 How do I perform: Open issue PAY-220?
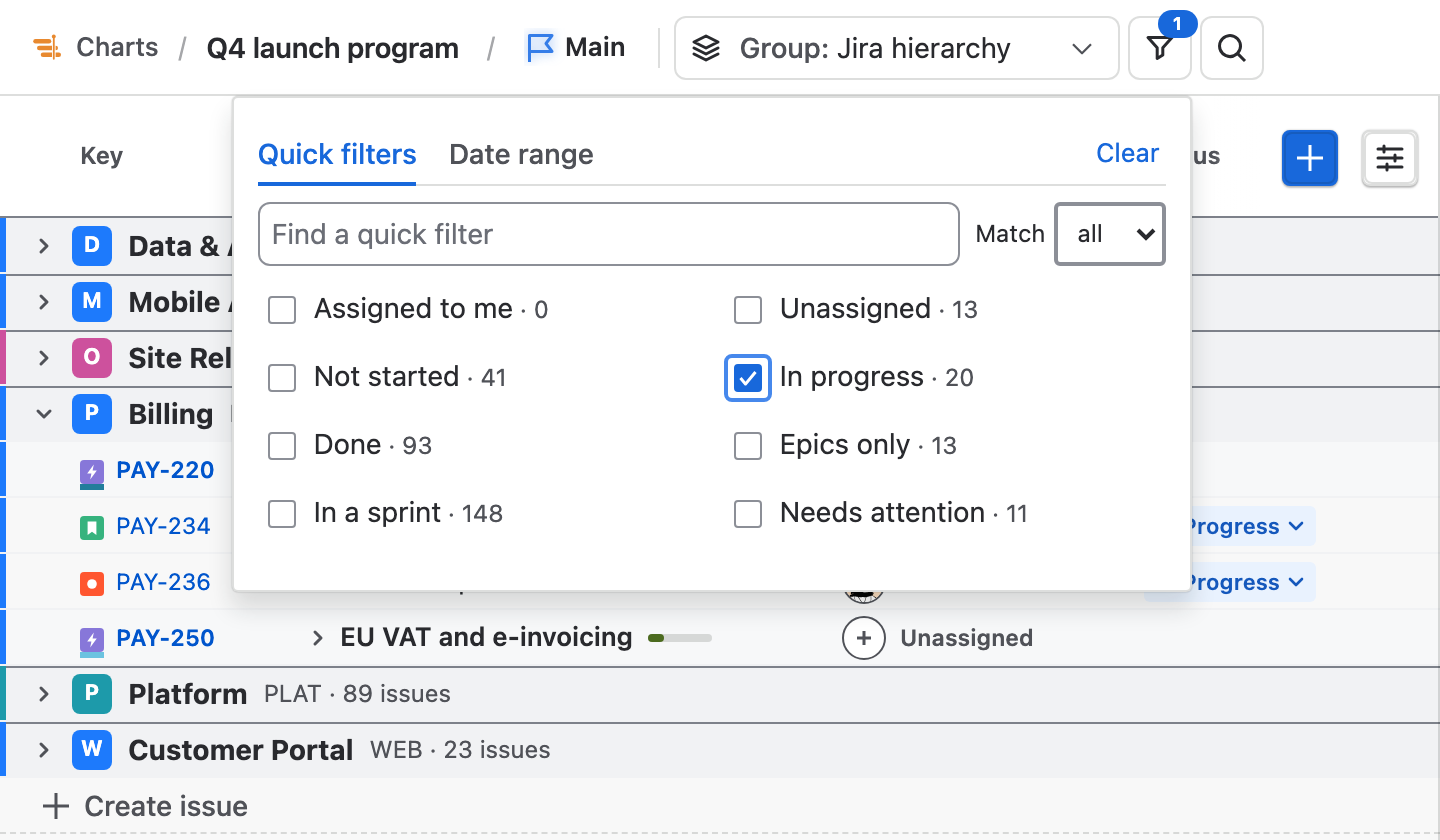tap(165, 470)
